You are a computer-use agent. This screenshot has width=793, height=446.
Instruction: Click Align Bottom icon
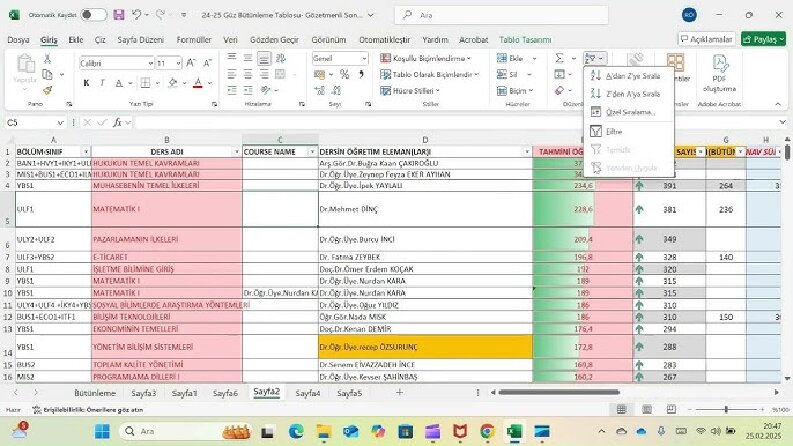click(264, 59)
